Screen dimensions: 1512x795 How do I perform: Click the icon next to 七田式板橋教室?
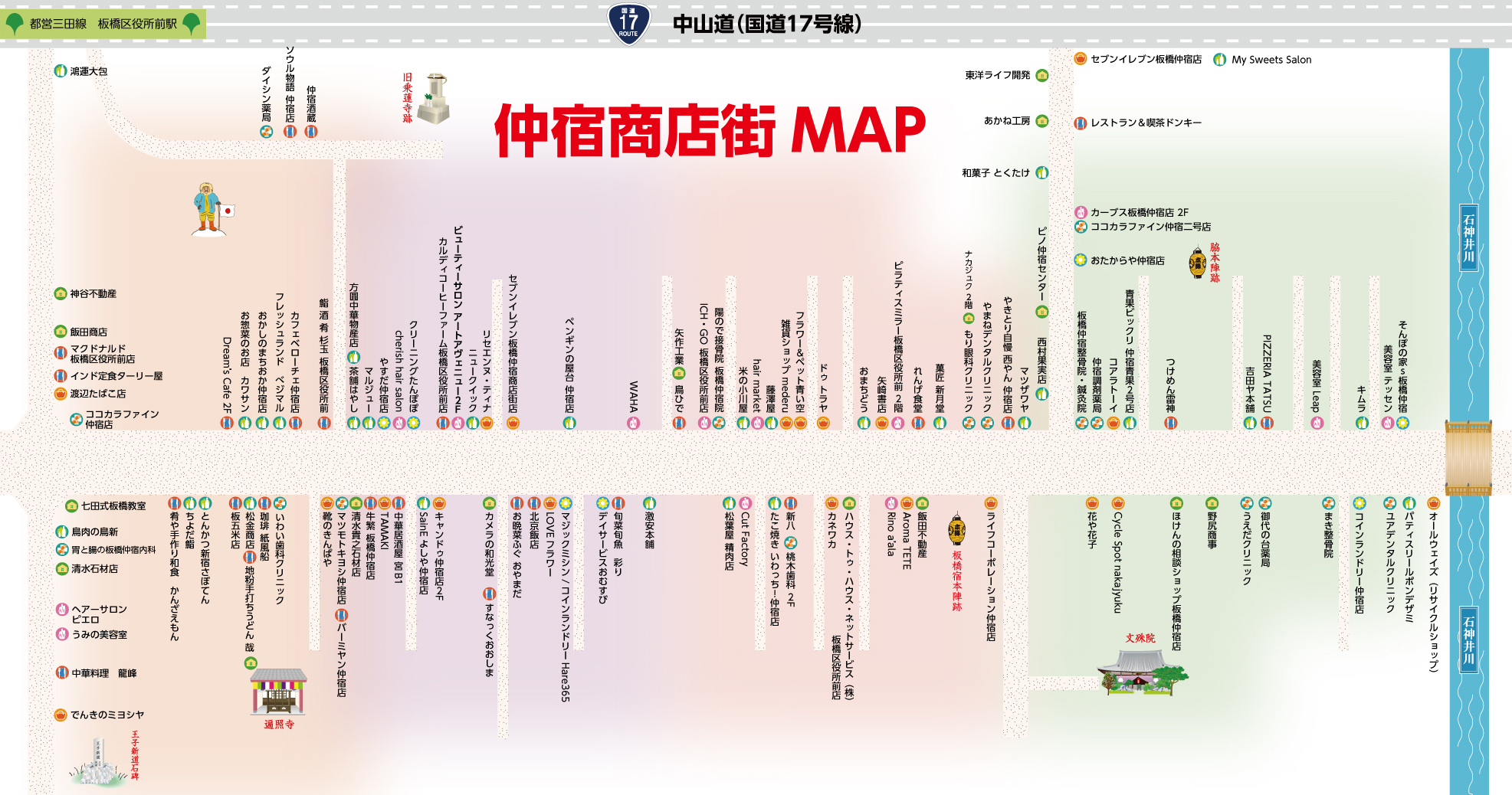(x=71, y=506)
